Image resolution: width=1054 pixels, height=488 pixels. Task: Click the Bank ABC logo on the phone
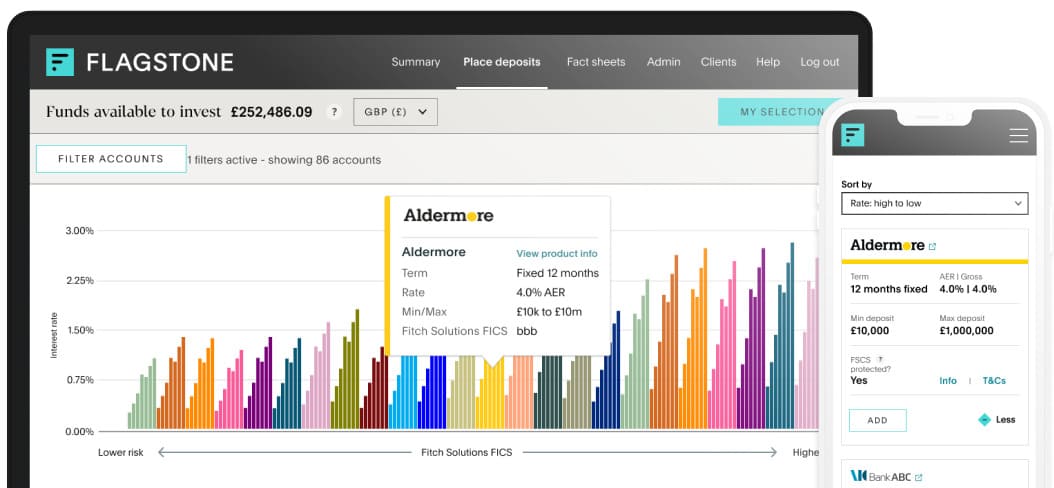881,477
